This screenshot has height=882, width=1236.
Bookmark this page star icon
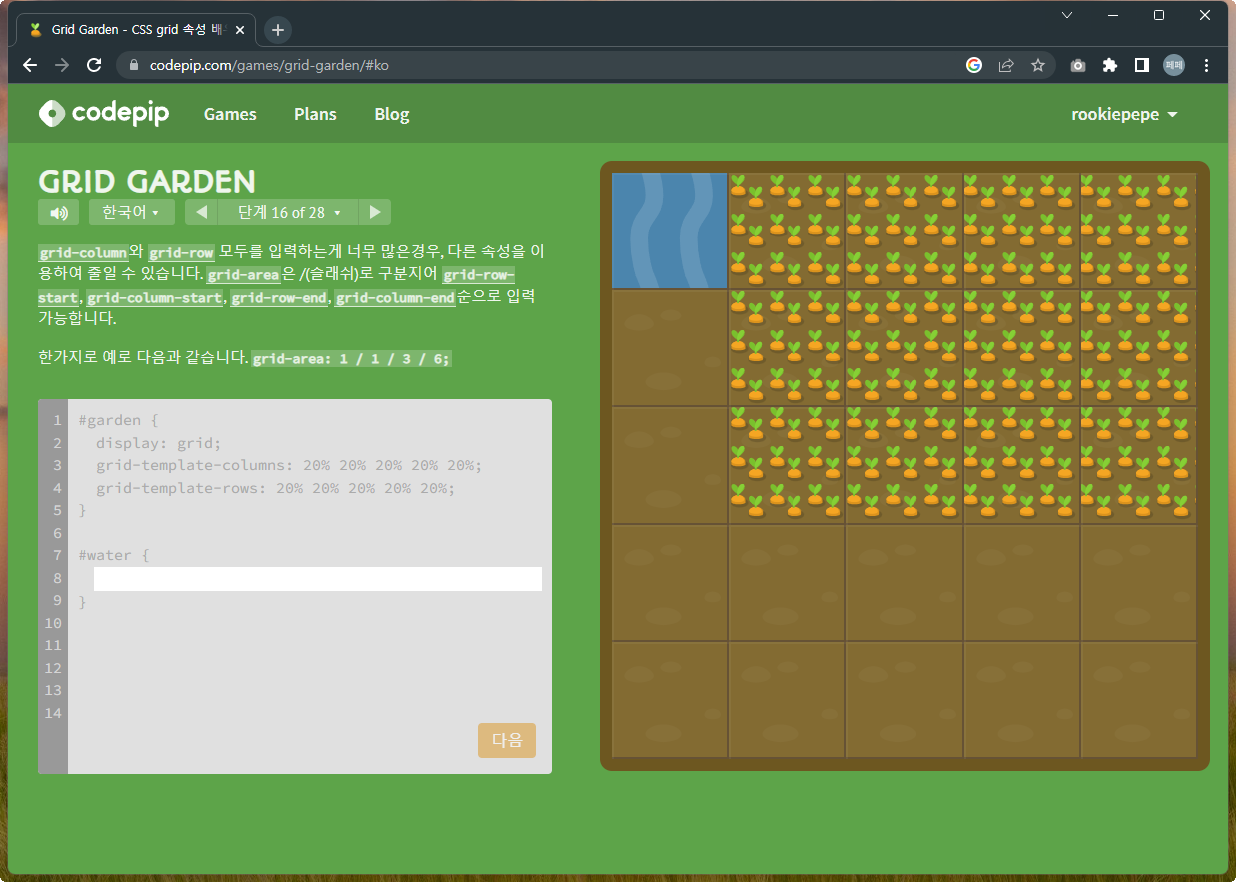tap(1038, 65)
